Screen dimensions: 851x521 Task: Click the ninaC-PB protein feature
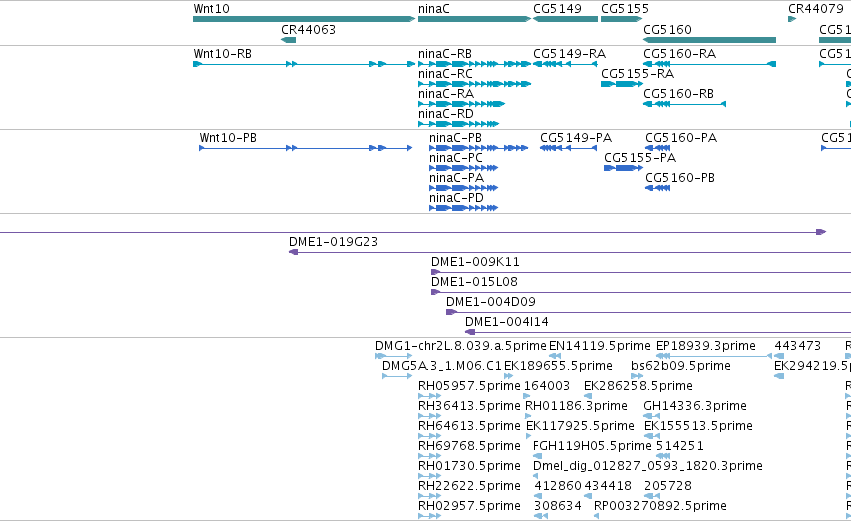pos(478,148)
